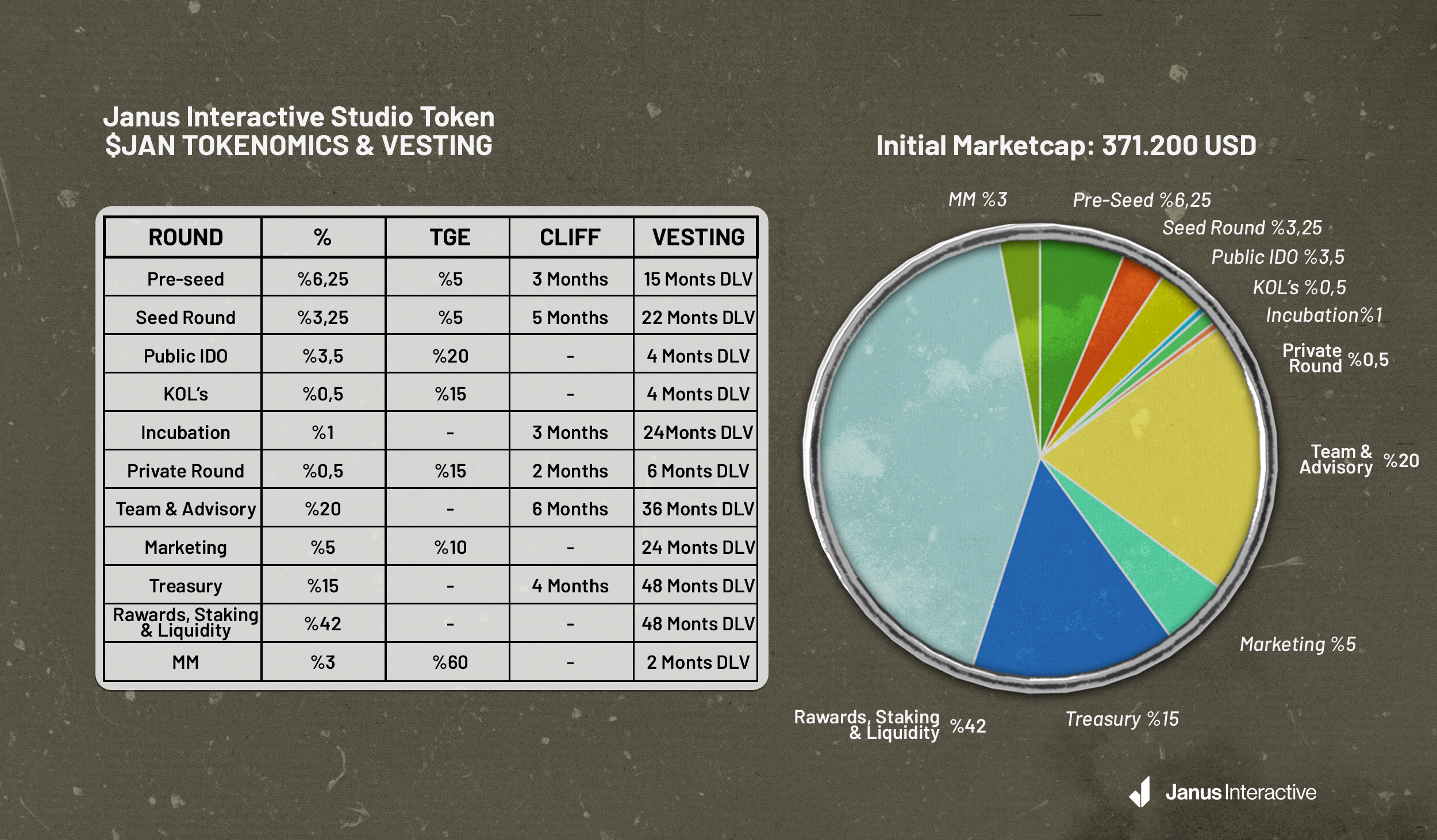
Task: Click the 'Public IDO' row name cell
Action: click(x=183, y=354)
